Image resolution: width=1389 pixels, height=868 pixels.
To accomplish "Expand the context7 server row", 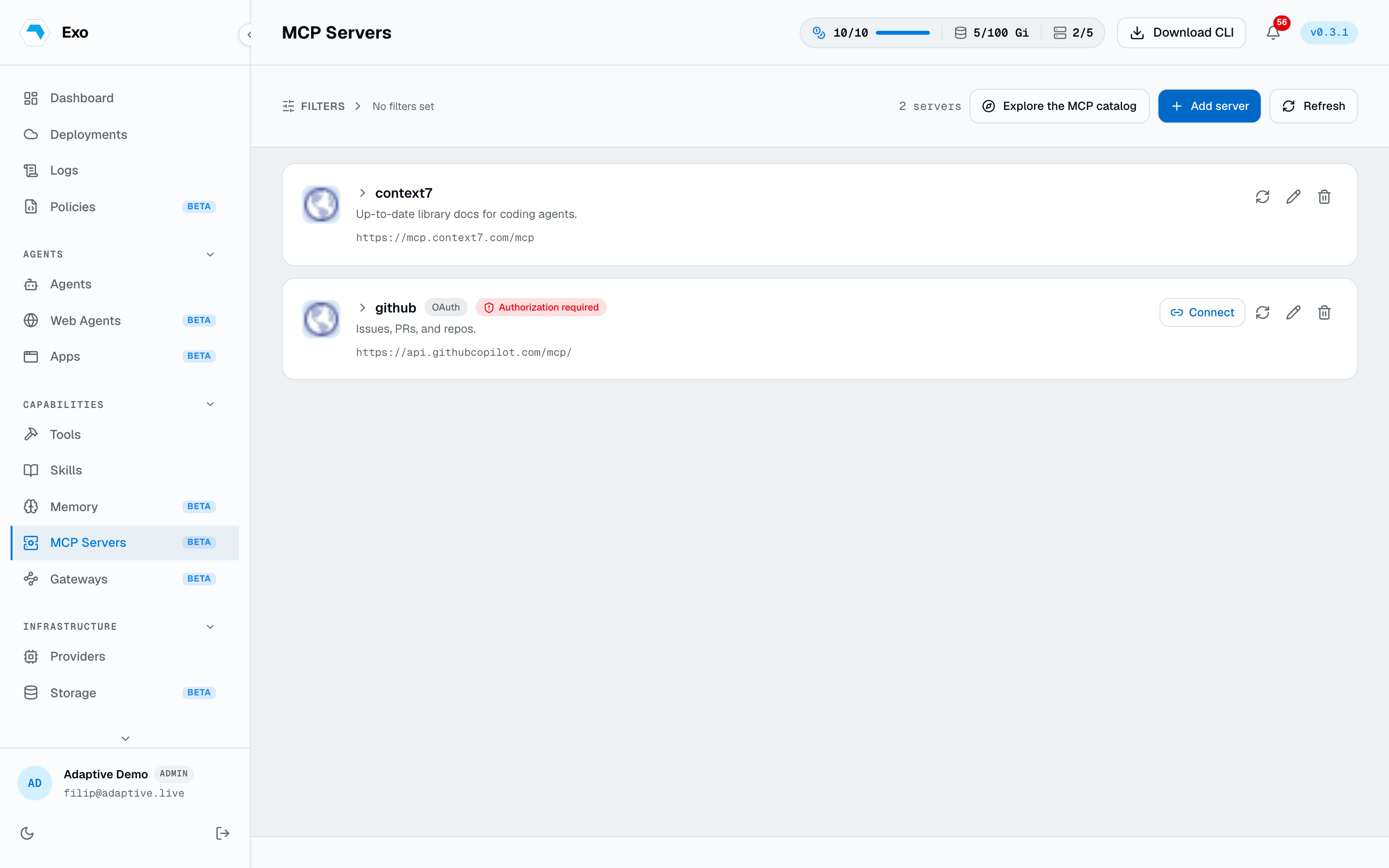I will [362, 193].
